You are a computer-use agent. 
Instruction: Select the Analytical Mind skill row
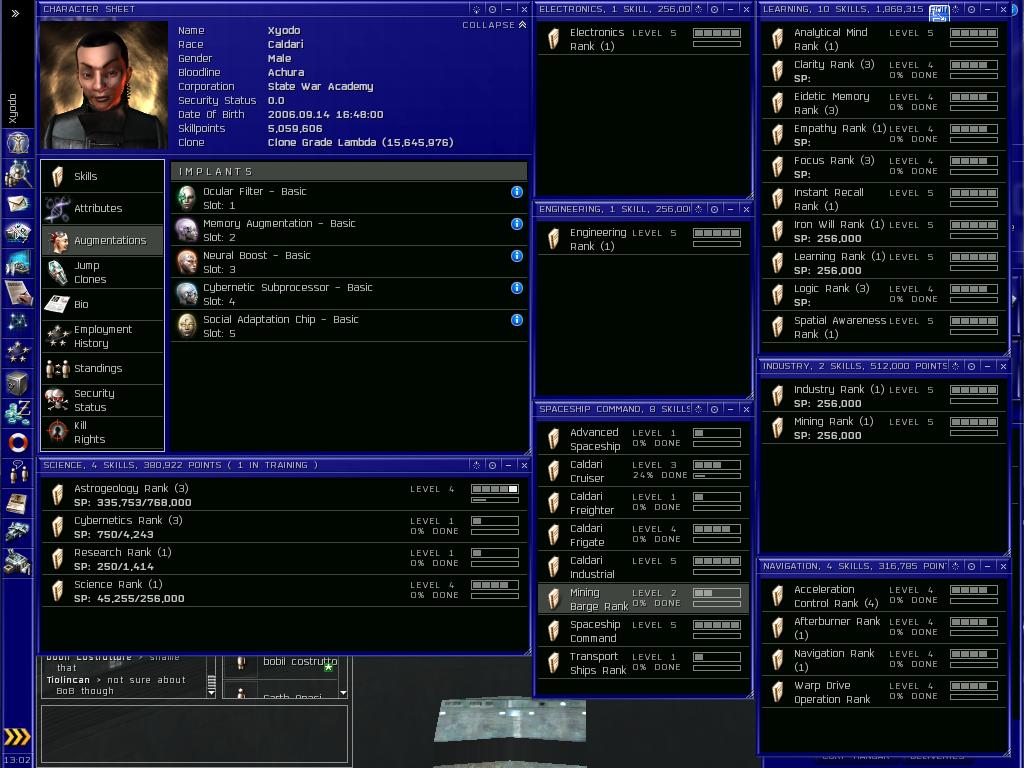coord(884,39)
